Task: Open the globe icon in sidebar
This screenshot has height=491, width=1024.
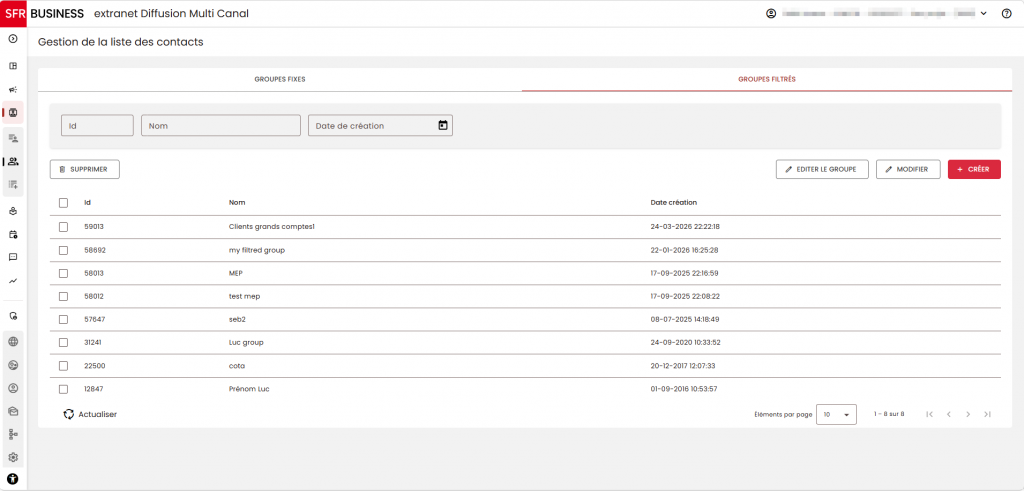Action: pyautogui.click(x=13, y=341)
